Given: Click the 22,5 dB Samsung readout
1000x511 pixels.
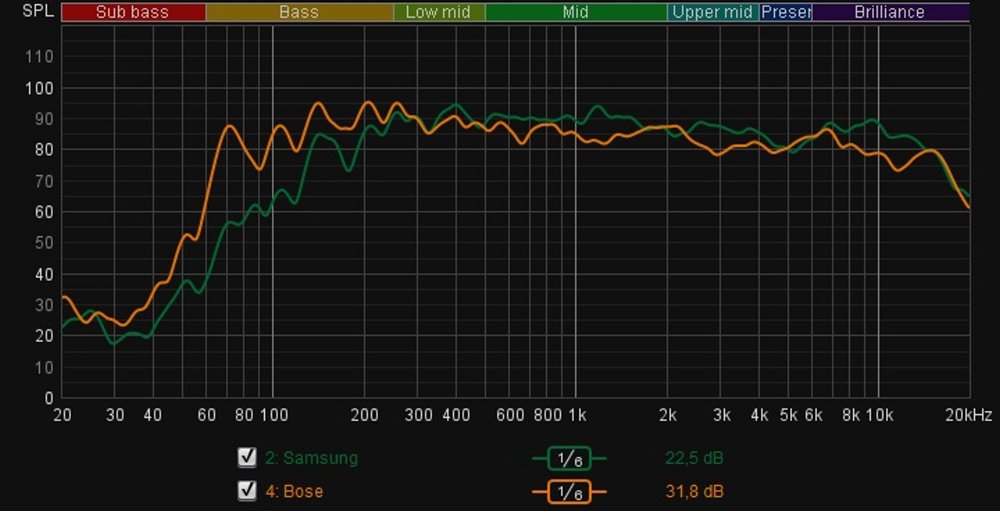Looking at the screenshot, I should 693,458.
